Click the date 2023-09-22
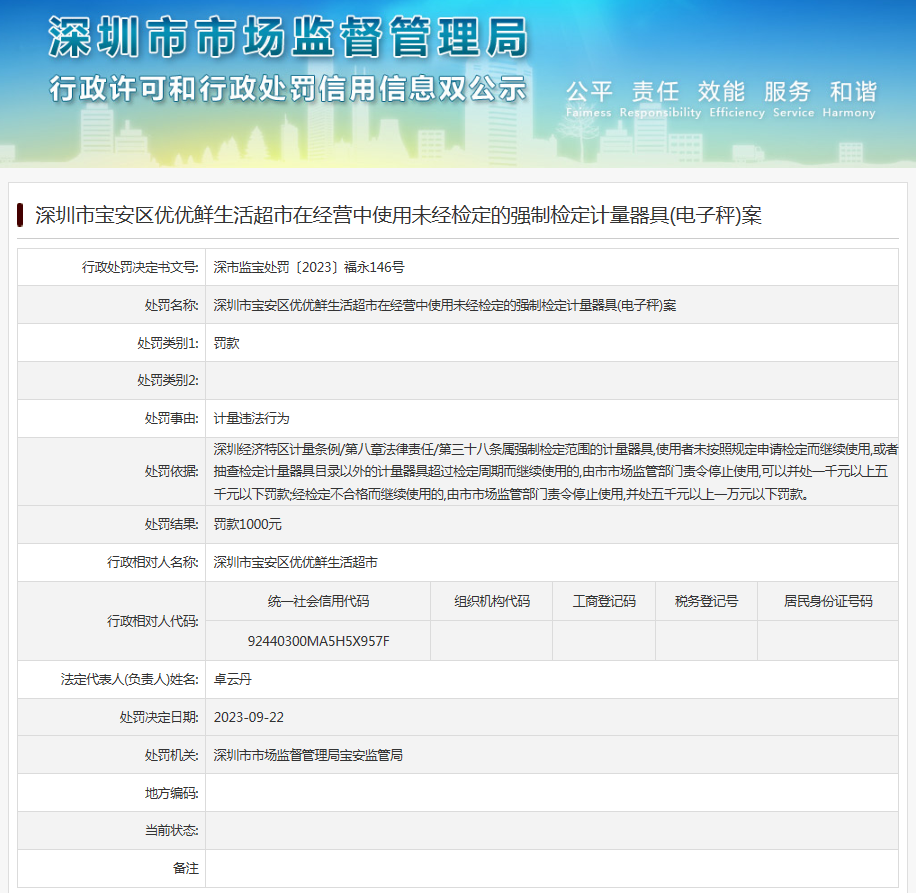Viewport: 916px width, 893px height. click(x=249, y=717)
